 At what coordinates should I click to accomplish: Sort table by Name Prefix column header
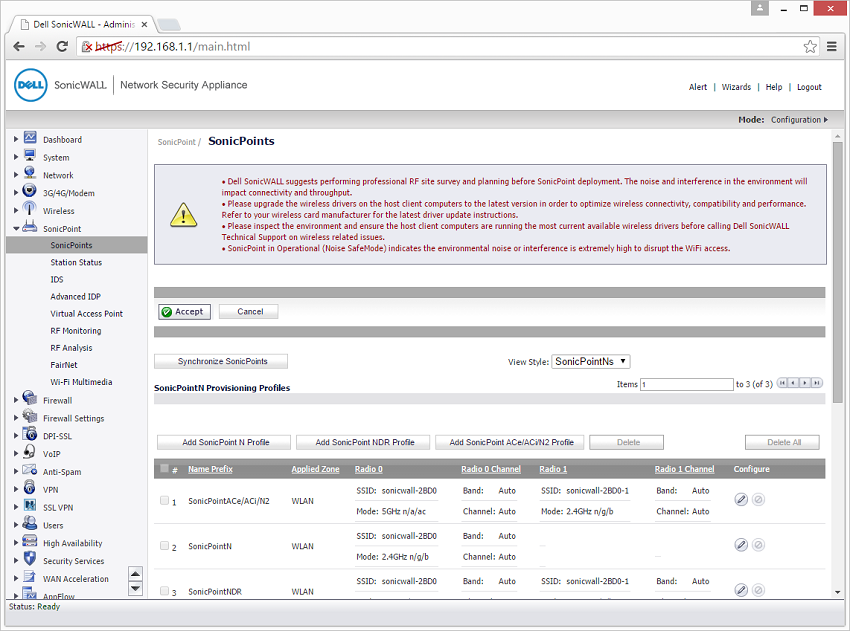210,469
